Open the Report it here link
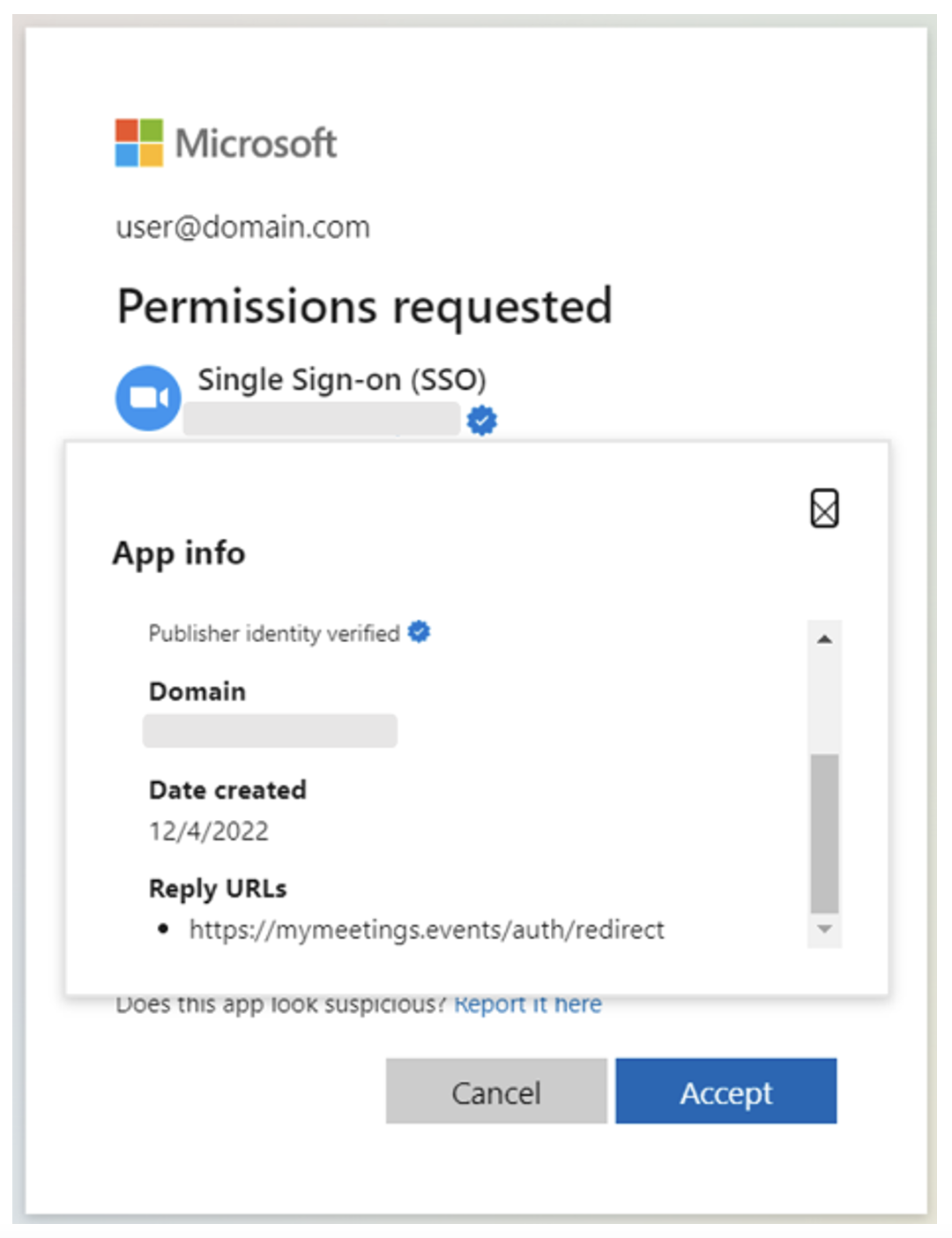The image size is (952, 1238). (527, 1002)
